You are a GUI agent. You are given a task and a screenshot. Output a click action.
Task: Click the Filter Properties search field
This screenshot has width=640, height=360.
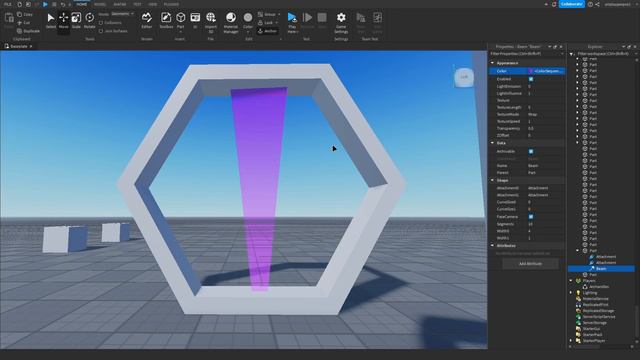526,54
